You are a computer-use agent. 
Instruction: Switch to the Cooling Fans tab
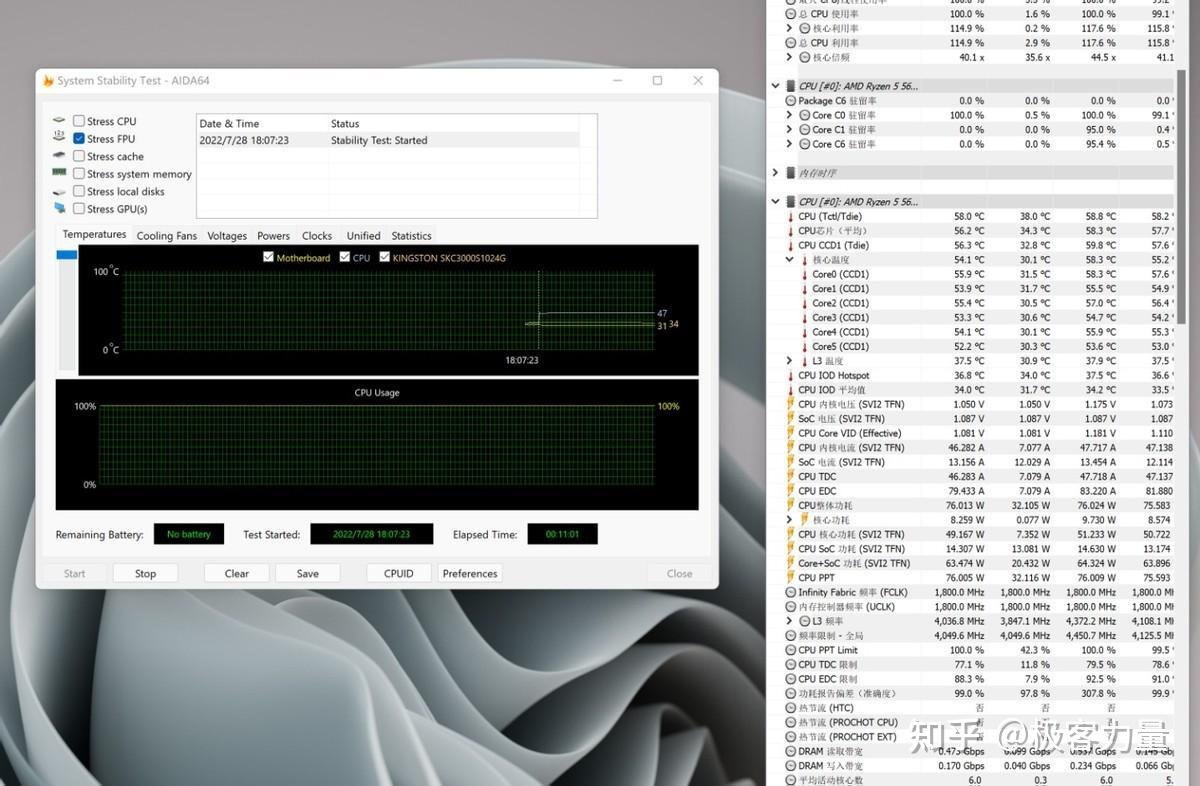166,236
